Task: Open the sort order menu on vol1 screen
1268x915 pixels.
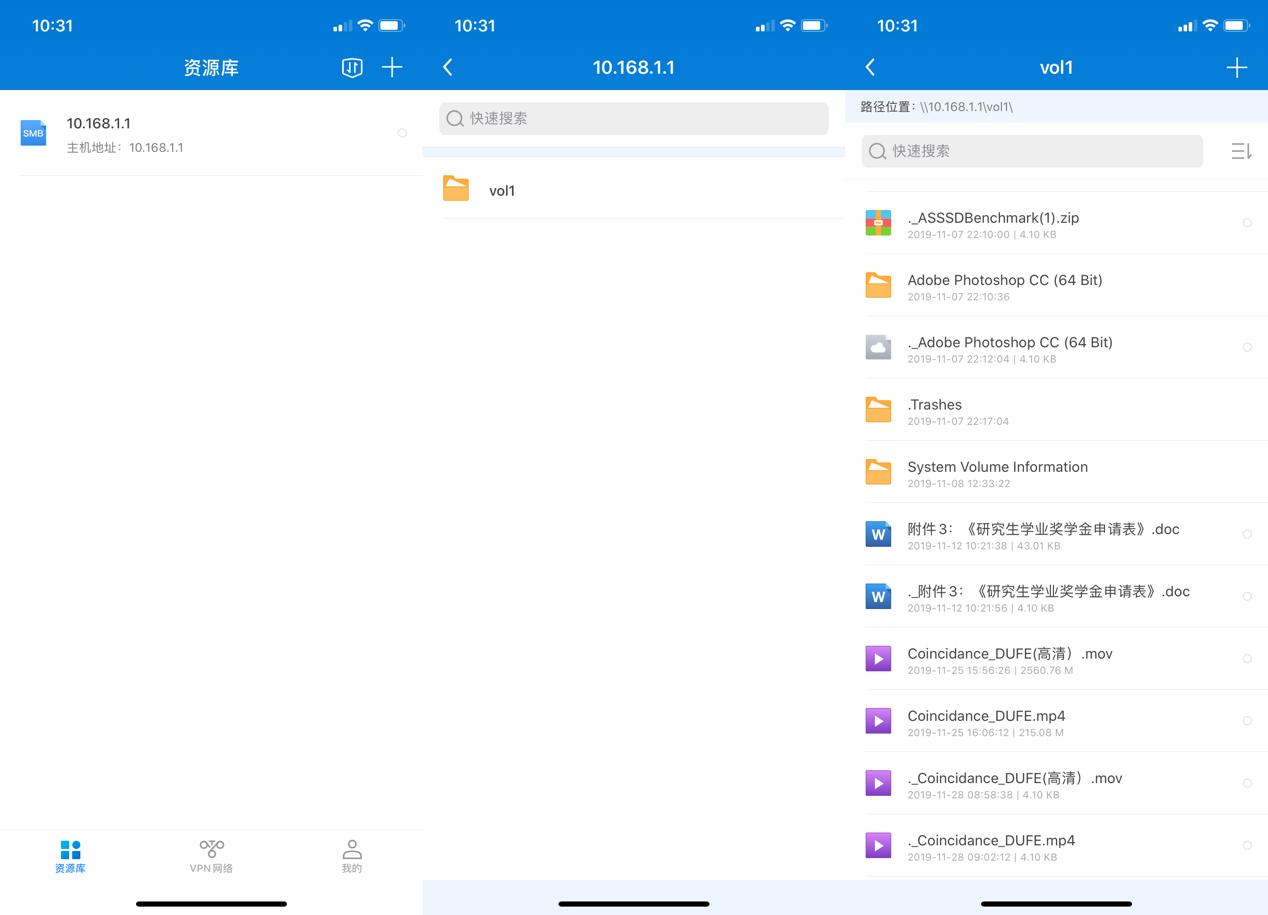Action: (x=1242, y=150)
